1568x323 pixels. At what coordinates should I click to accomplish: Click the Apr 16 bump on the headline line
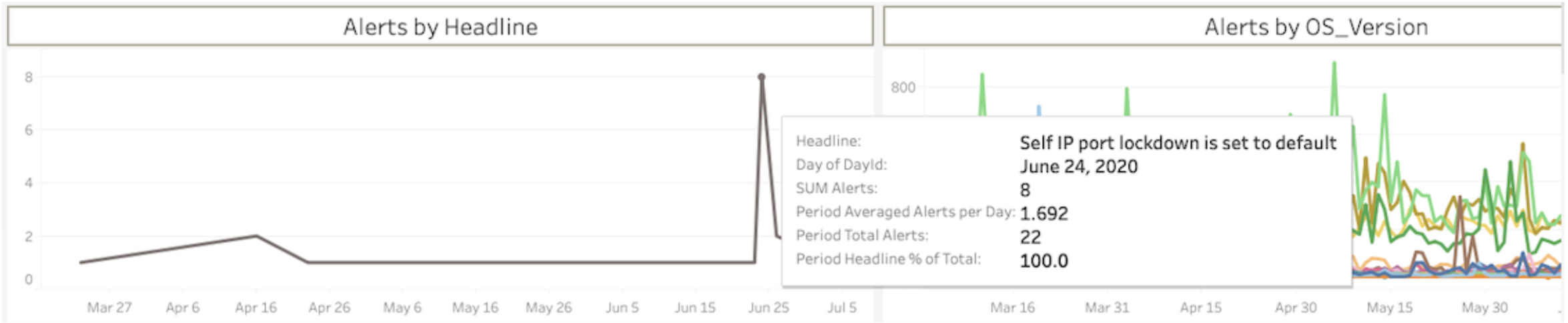pyautogui.click(x=256, y=236)
